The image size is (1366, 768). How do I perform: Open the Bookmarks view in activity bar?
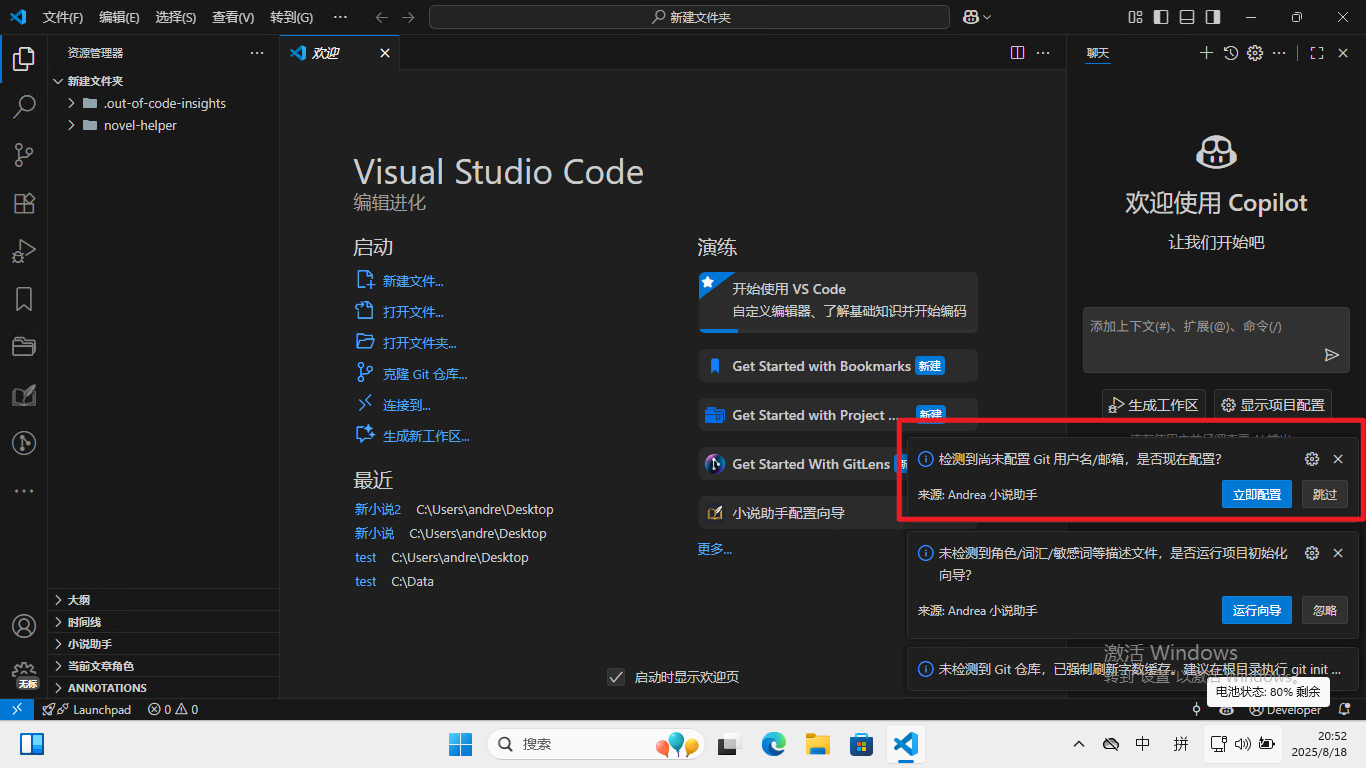click(x=24, y=299)
